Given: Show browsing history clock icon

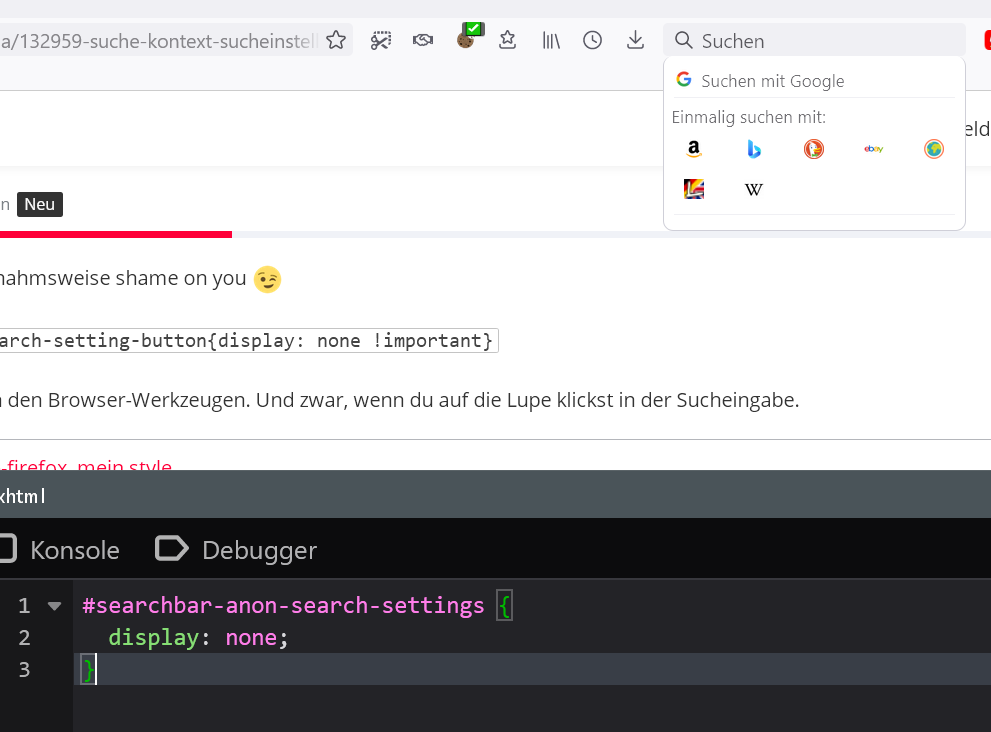Looking at the screenshot, I should pyautogui.click(x=593, y=40).
